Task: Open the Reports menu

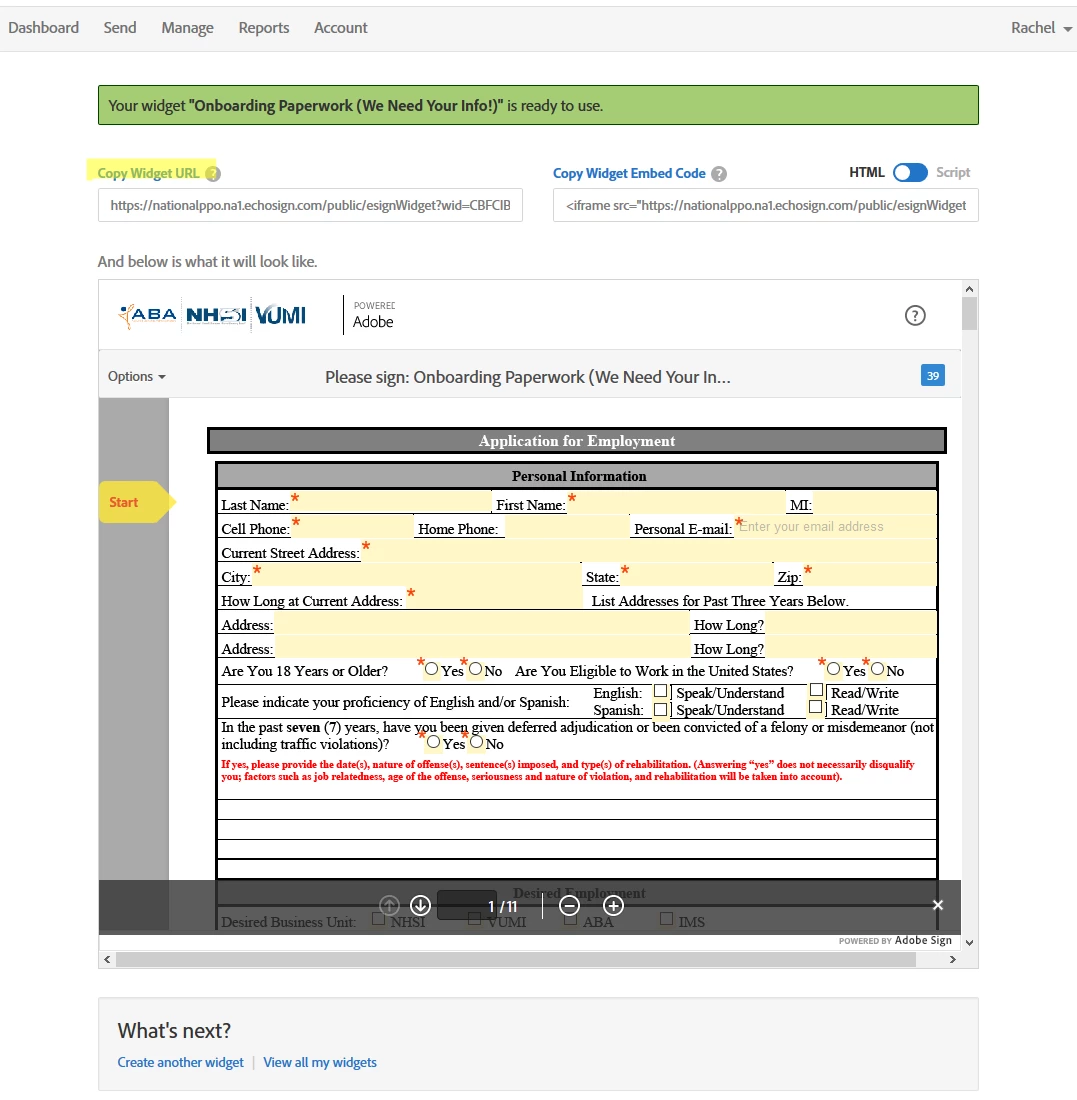Action: coord(264,28)
